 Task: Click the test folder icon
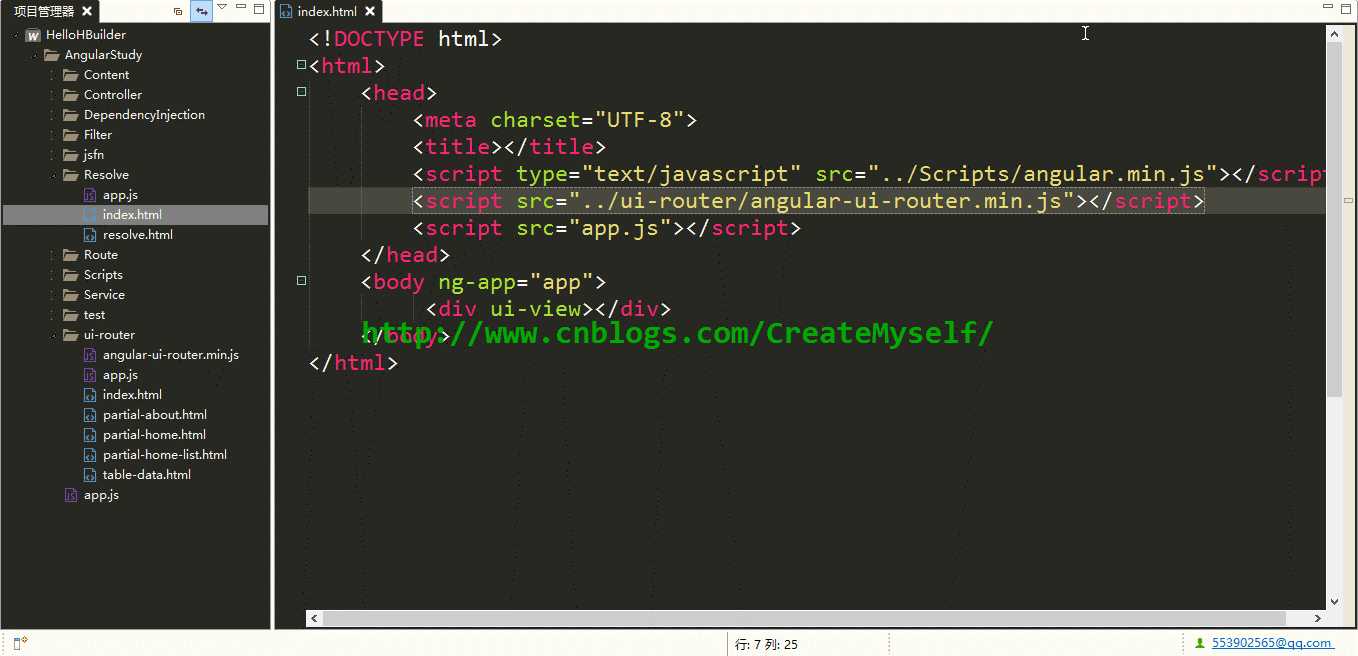click(70, 315)
